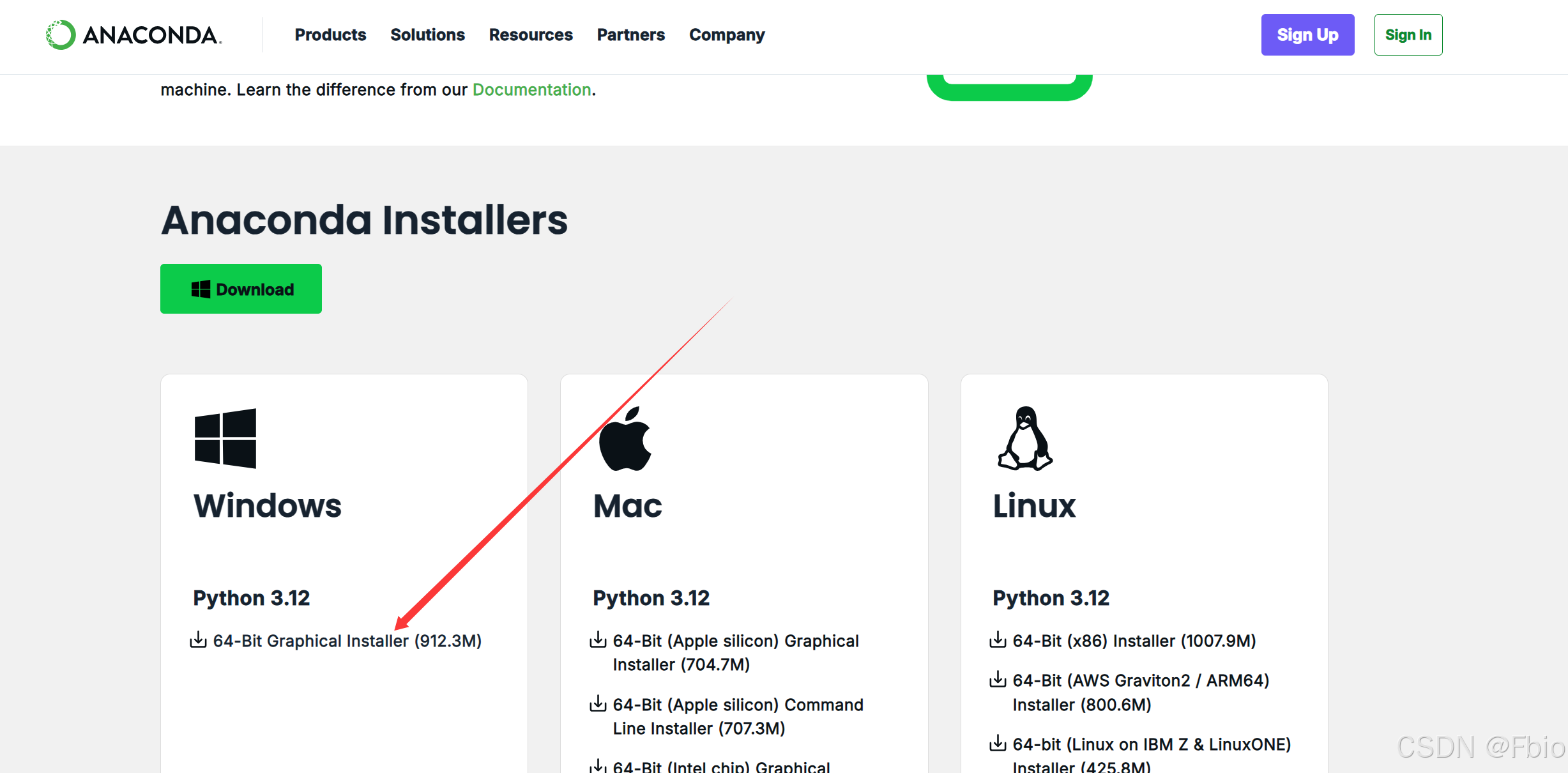Click the Linux on IBM Z installer link

1151,745
